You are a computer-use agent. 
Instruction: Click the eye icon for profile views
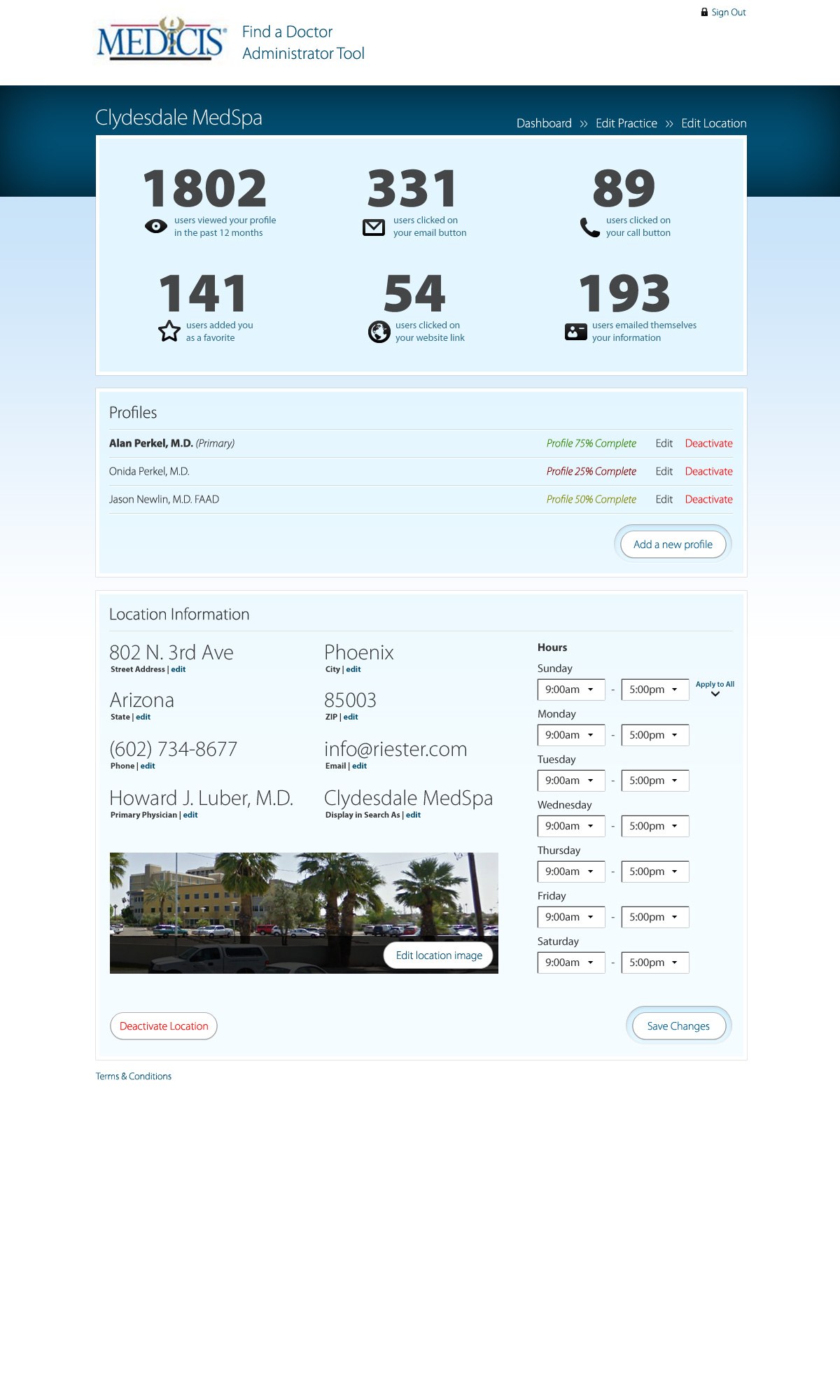tap(155, 226)
